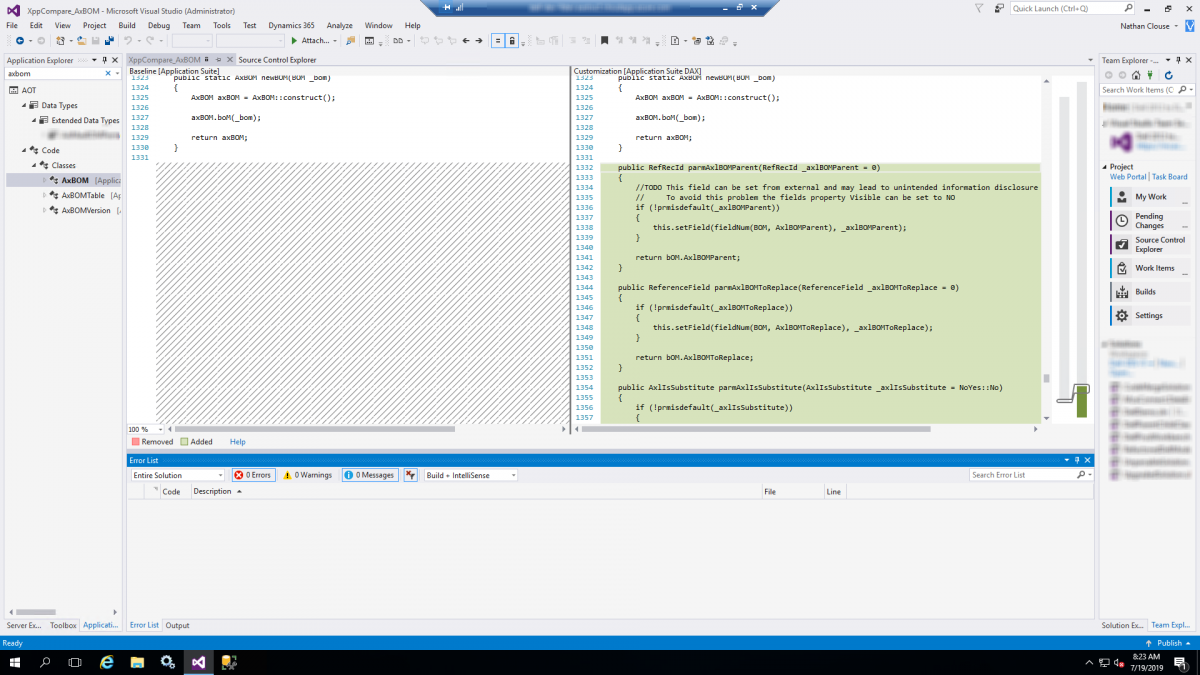Switch to the Source Control Explorer tab
This screenshot has height=675, width=1200.
tap(277, 60)
